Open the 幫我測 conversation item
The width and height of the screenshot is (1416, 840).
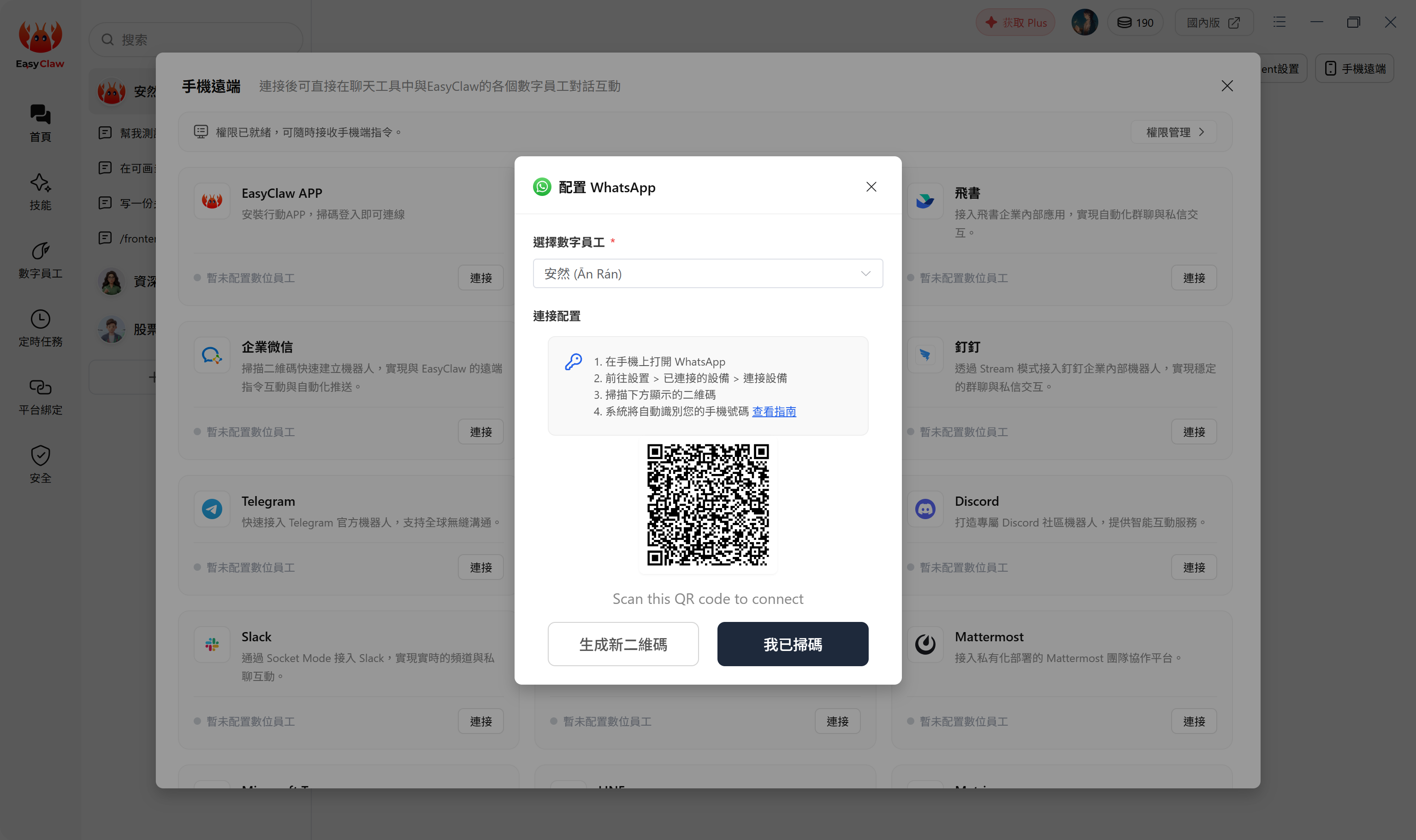pos(127,133)
